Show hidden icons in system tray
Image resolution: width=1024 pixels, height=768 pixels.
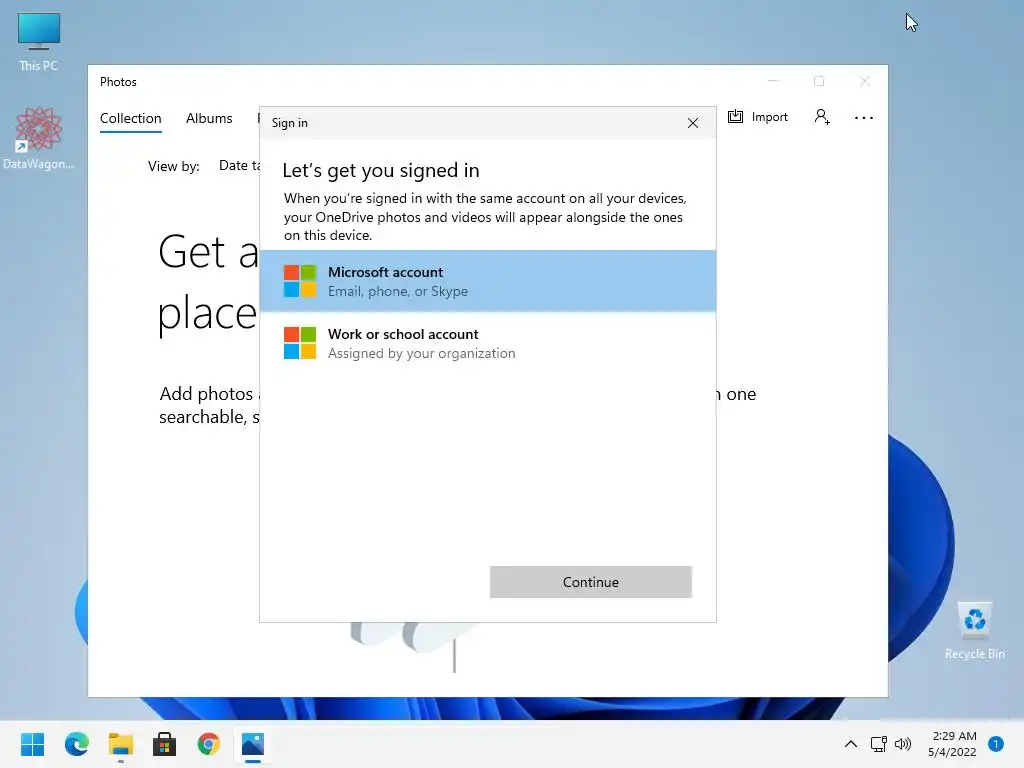(850, 744)
